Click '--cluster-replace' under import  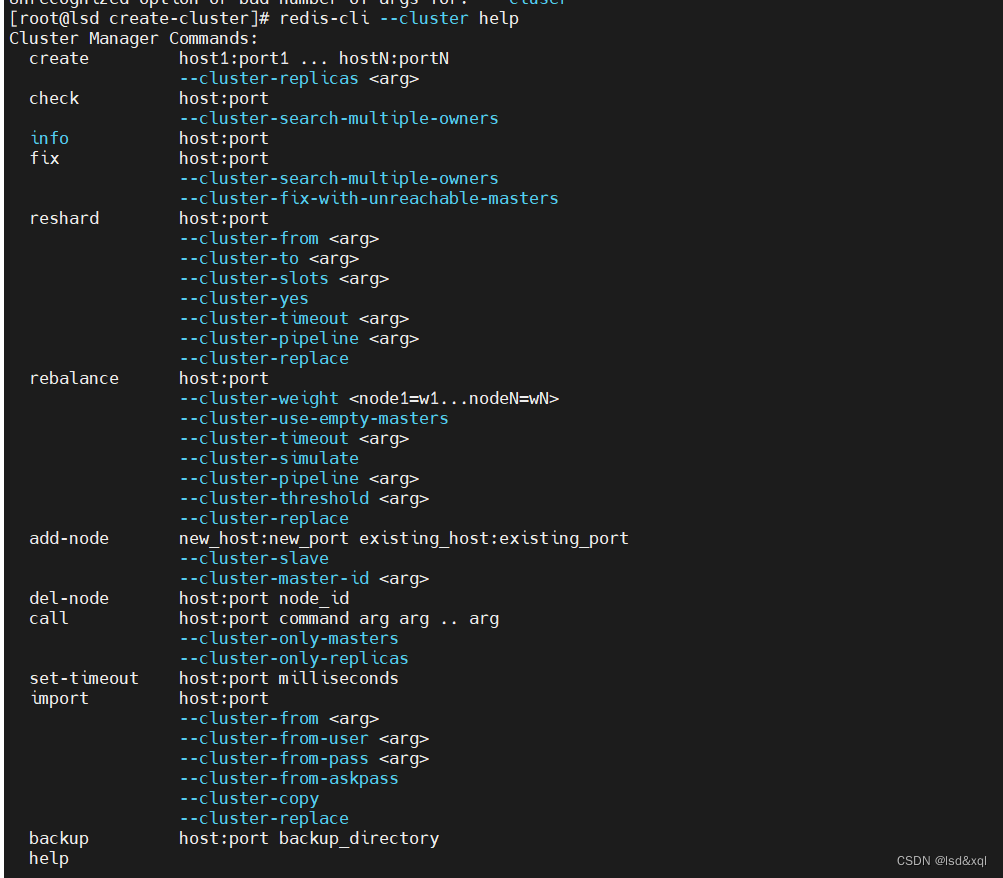point(264,819)
